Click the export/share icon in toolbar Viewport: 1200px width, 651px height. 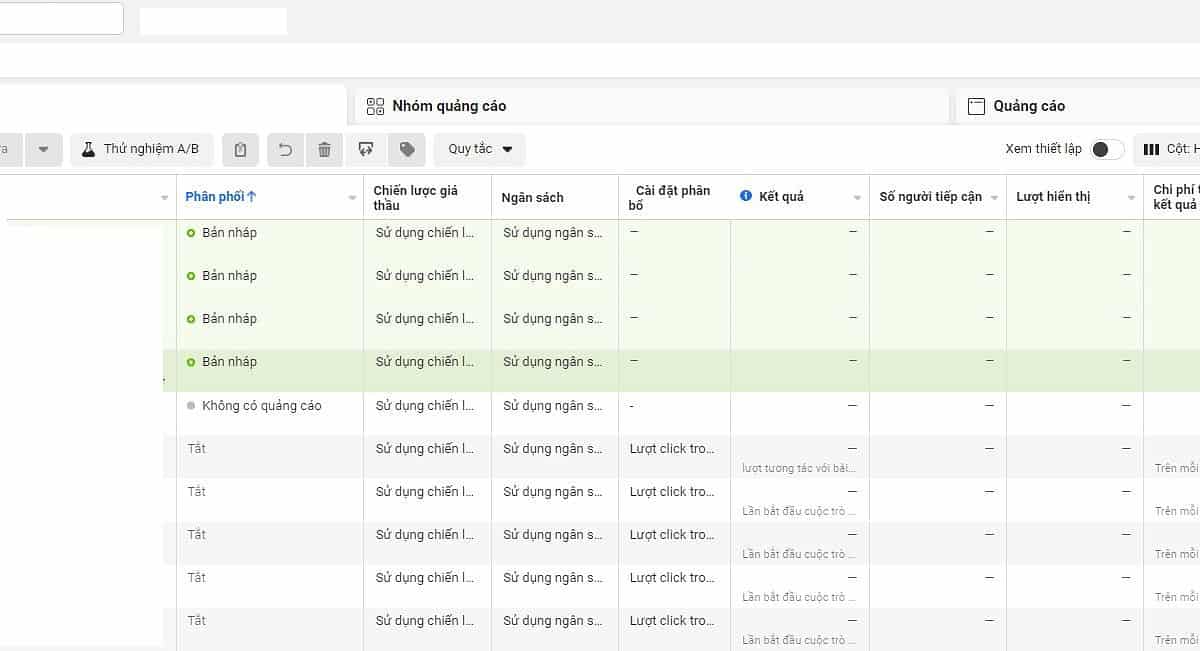(366, 150)
